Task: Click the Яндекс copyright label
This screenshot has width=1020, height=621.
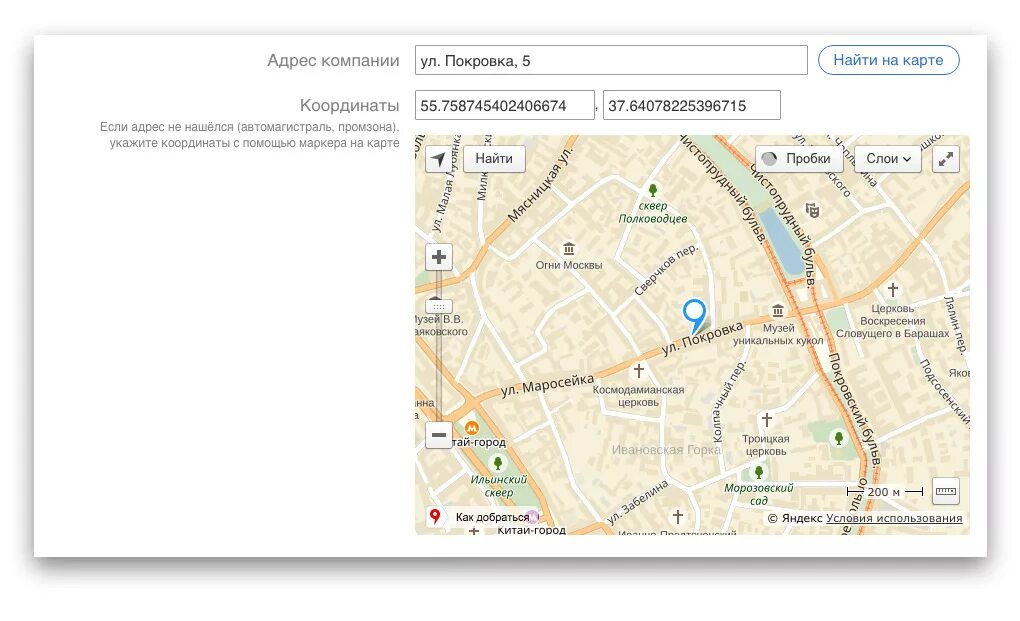Action: (x=794, y=518)
